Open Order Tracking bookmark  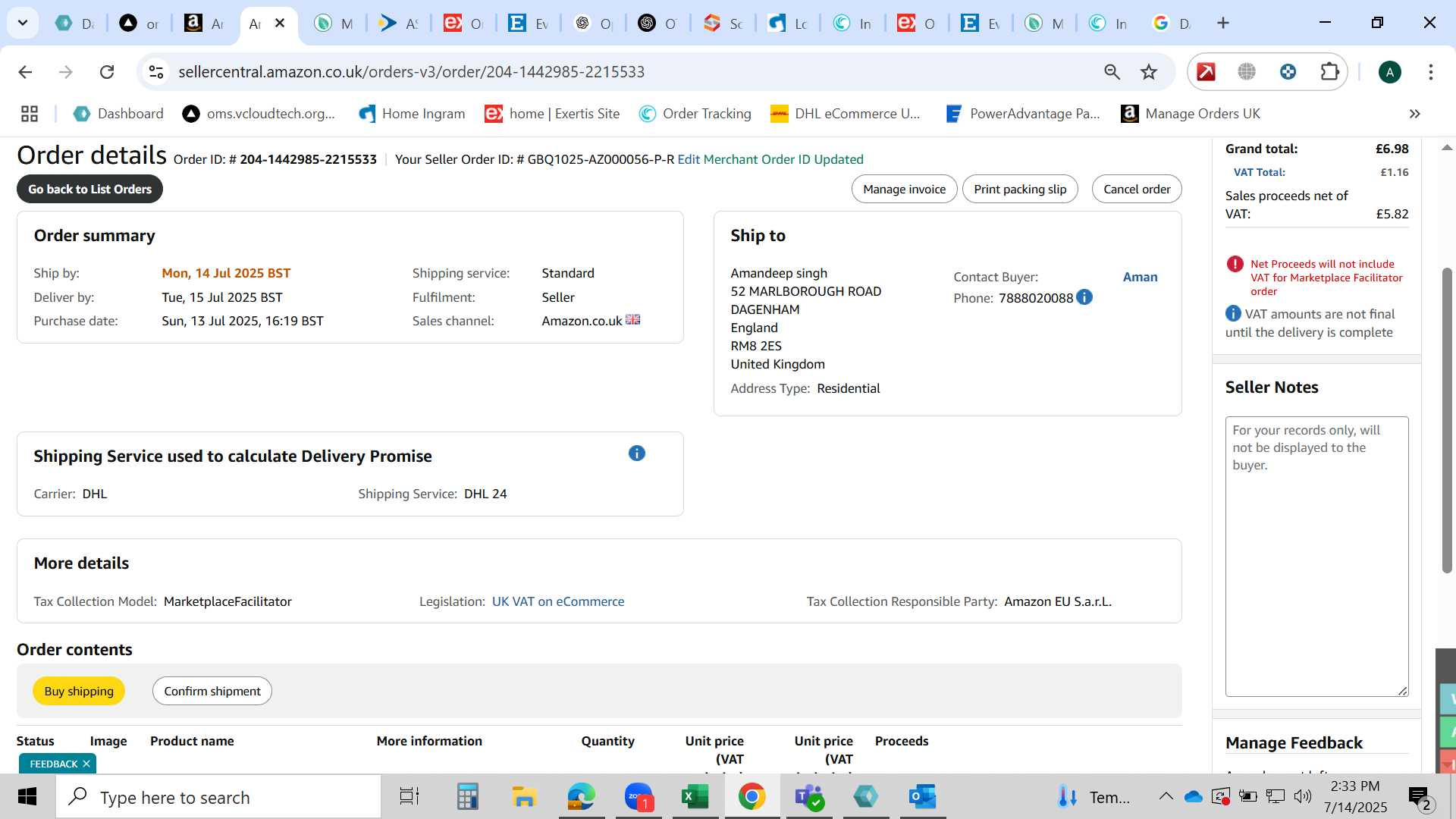point(695,114)
